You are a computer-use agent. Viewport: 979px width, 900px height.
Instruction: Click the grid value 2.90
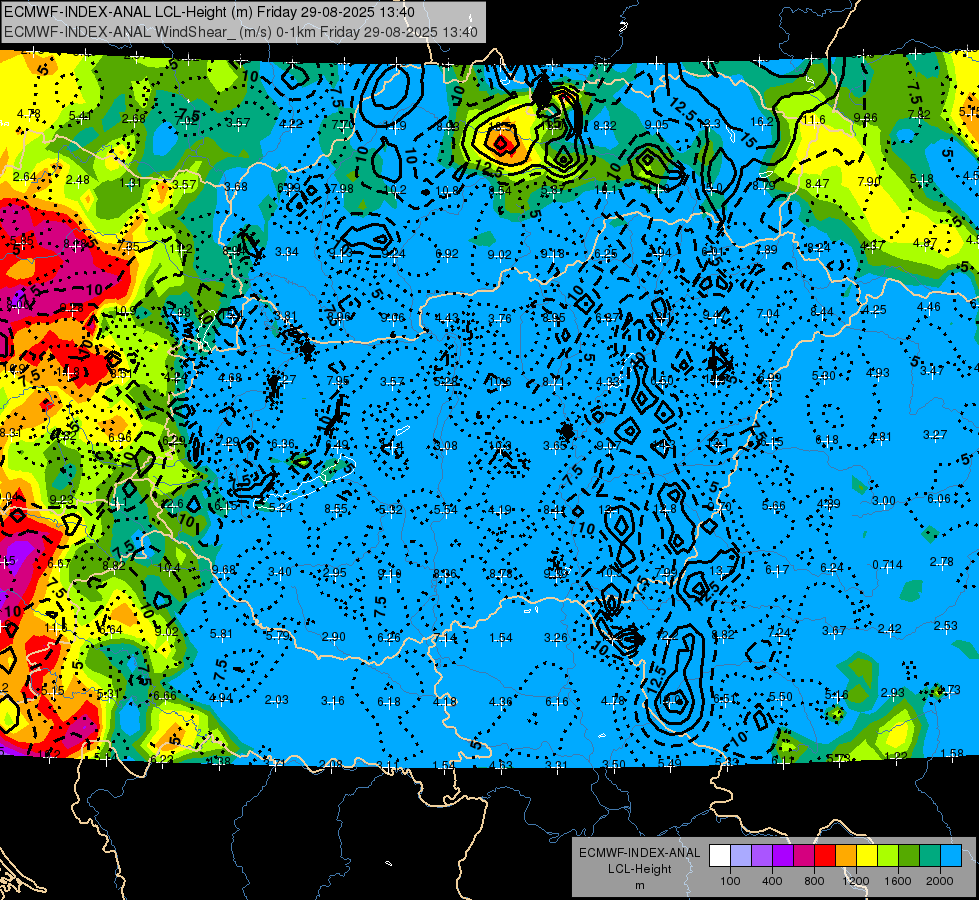[x=333, y=637]
